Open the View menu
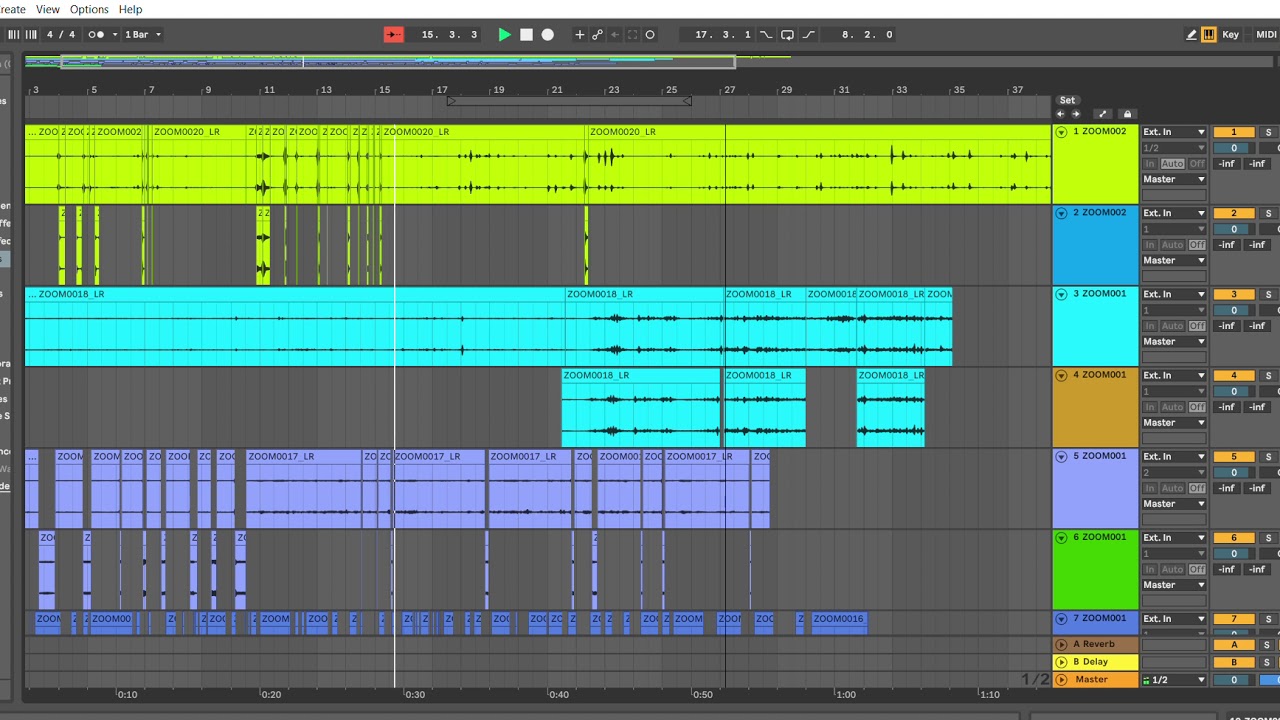This screenshot has height=720, width=1280. pos(47,9)
